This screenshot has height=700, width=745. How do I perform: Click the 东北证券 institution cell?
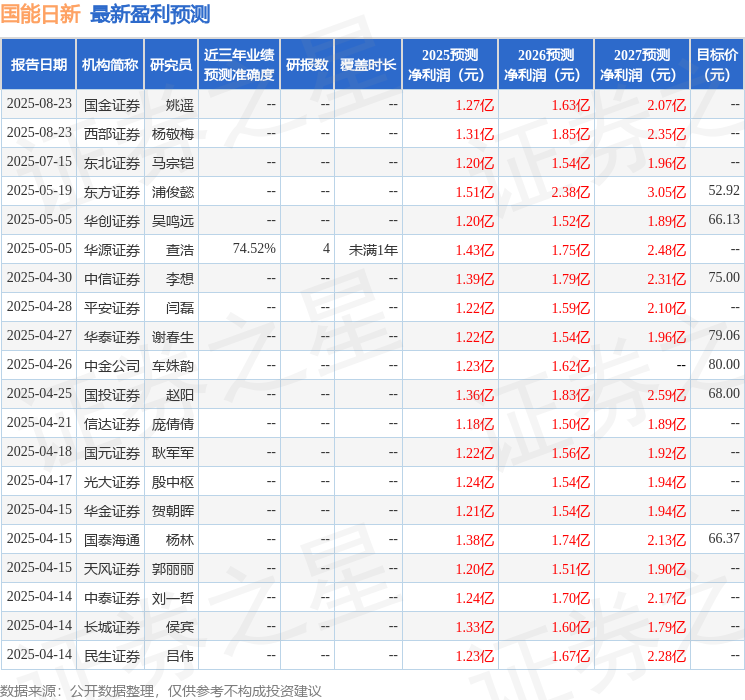[112, 163]
